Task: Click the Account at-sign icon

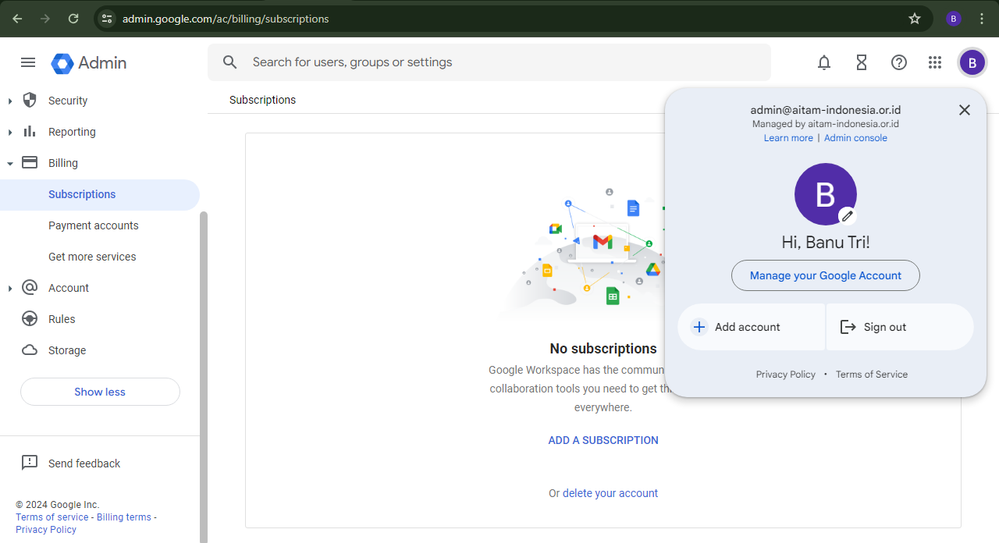Action: click(29, 287)
